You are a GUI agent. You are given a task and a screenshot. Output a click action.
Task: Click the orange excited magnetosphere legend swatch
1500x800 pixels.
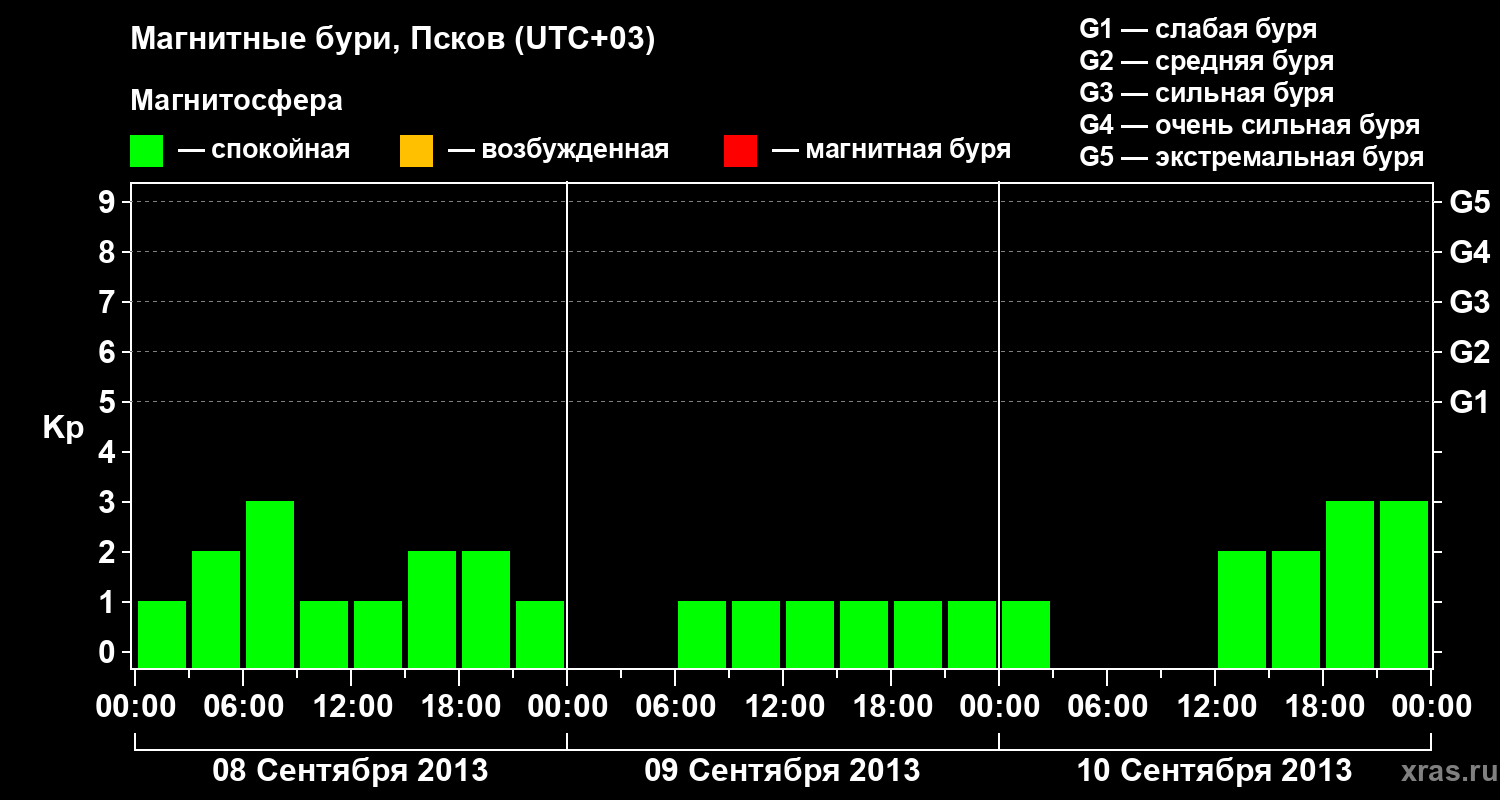coord(416,151)
